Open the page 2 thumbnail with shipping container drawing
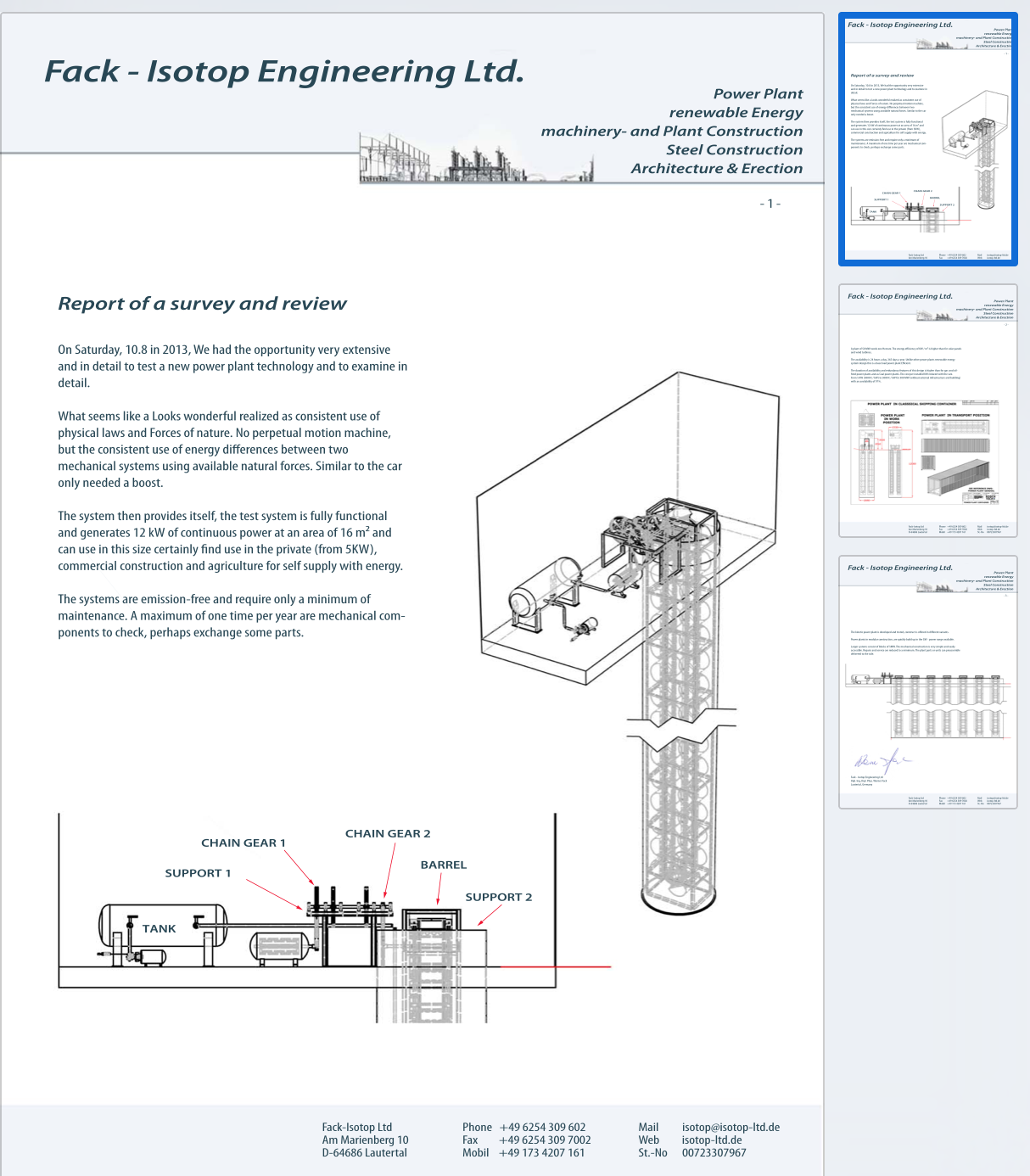 [928, 411]
